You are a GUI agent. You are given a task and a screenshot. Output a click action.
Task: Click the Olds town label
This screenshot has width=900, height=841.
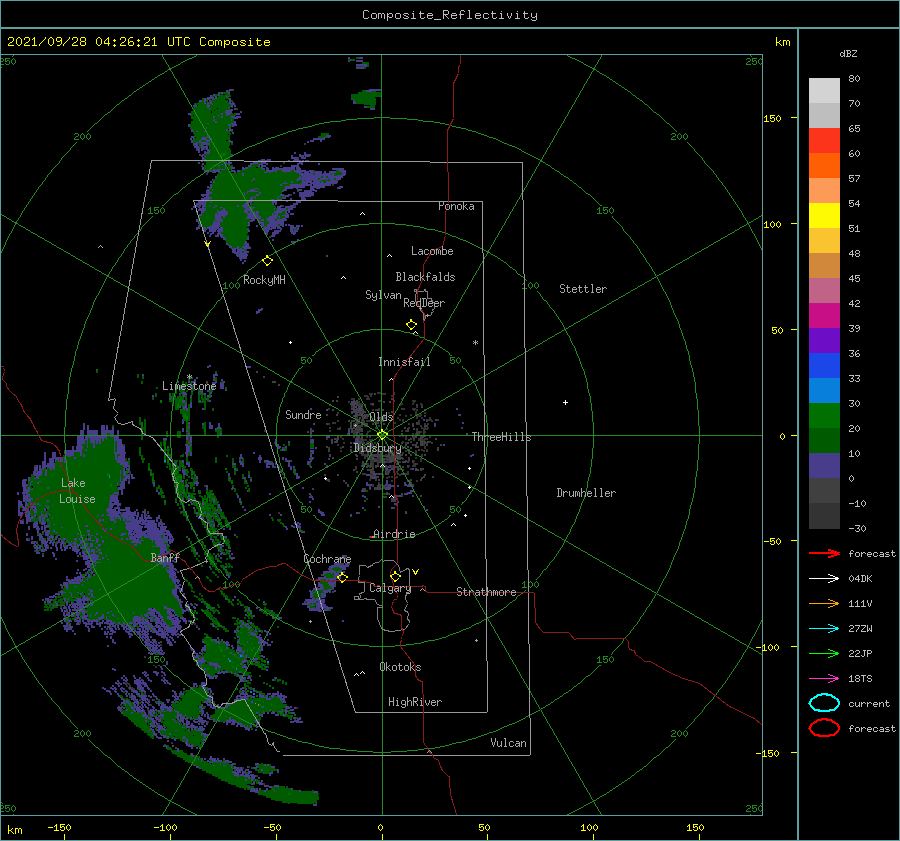point(381,417)
